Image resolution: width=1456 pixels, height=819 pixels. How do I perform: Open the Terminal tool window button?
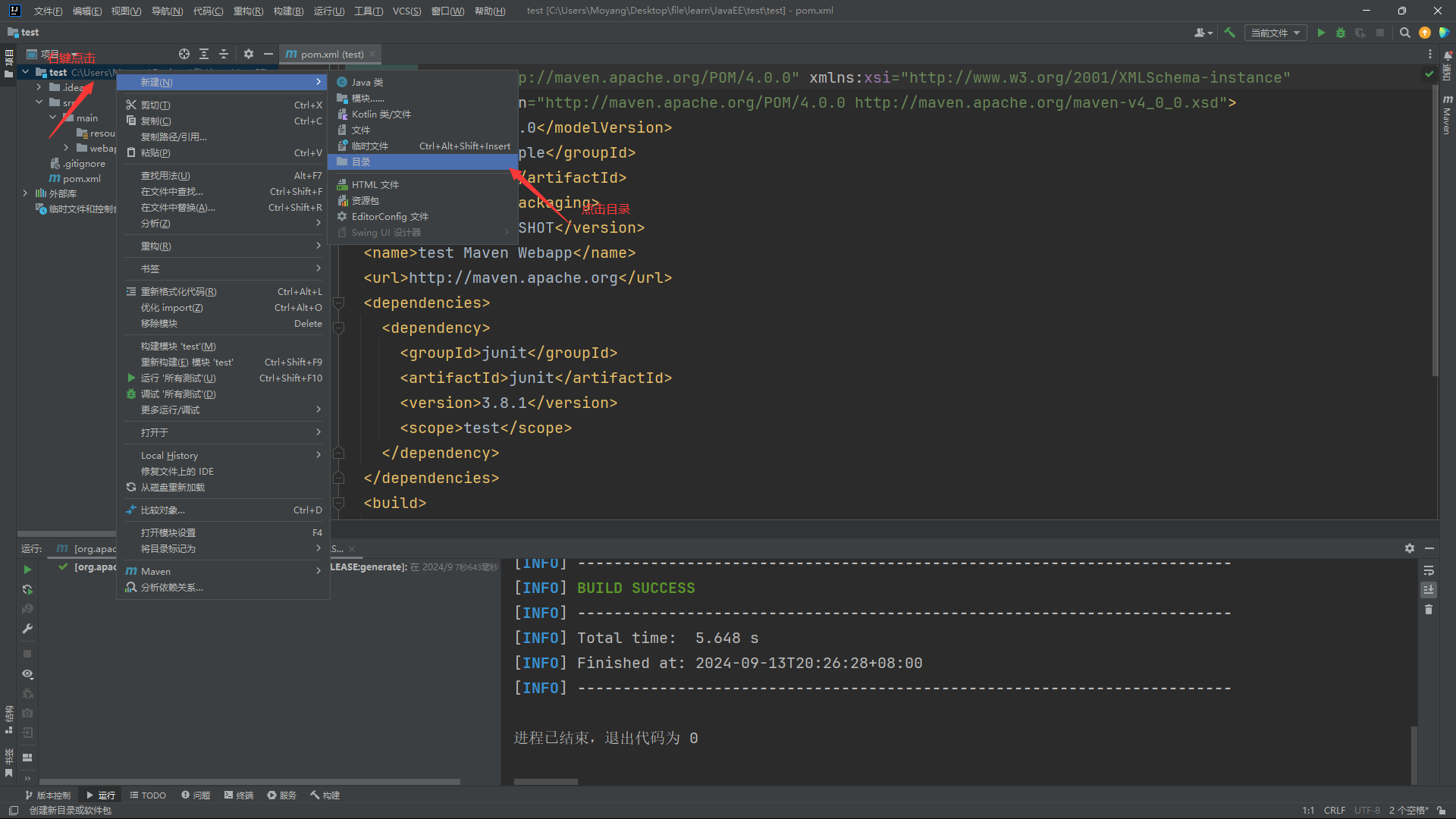[x=239, y=795]
